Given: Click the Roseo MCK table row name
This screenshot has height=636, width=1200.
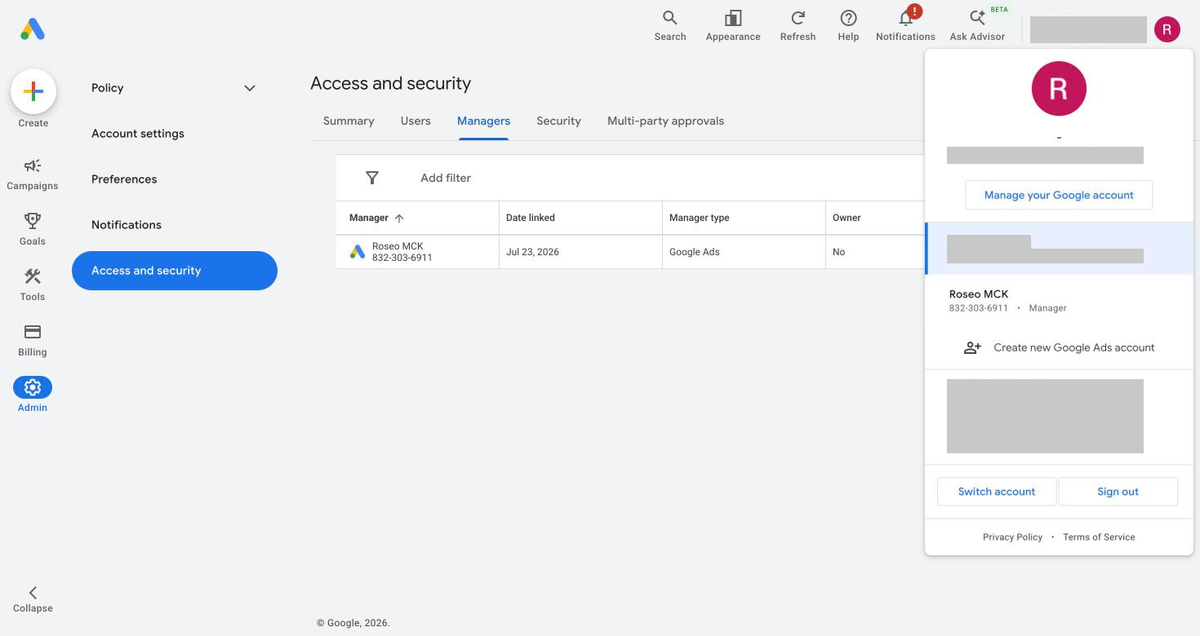Looking at the screenshot, I should click(x=397, y=246).
